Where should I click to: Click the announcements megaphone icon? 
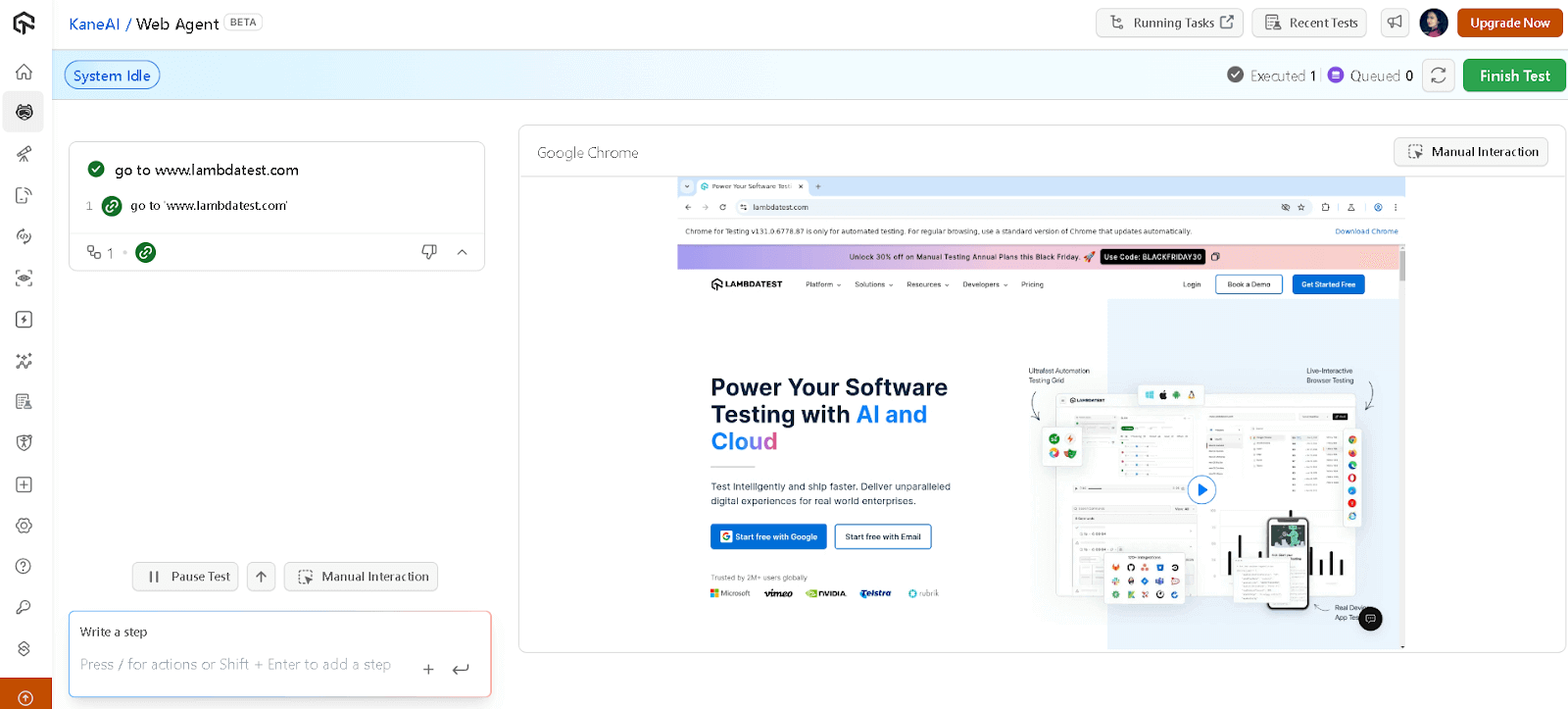(1395, 23)
